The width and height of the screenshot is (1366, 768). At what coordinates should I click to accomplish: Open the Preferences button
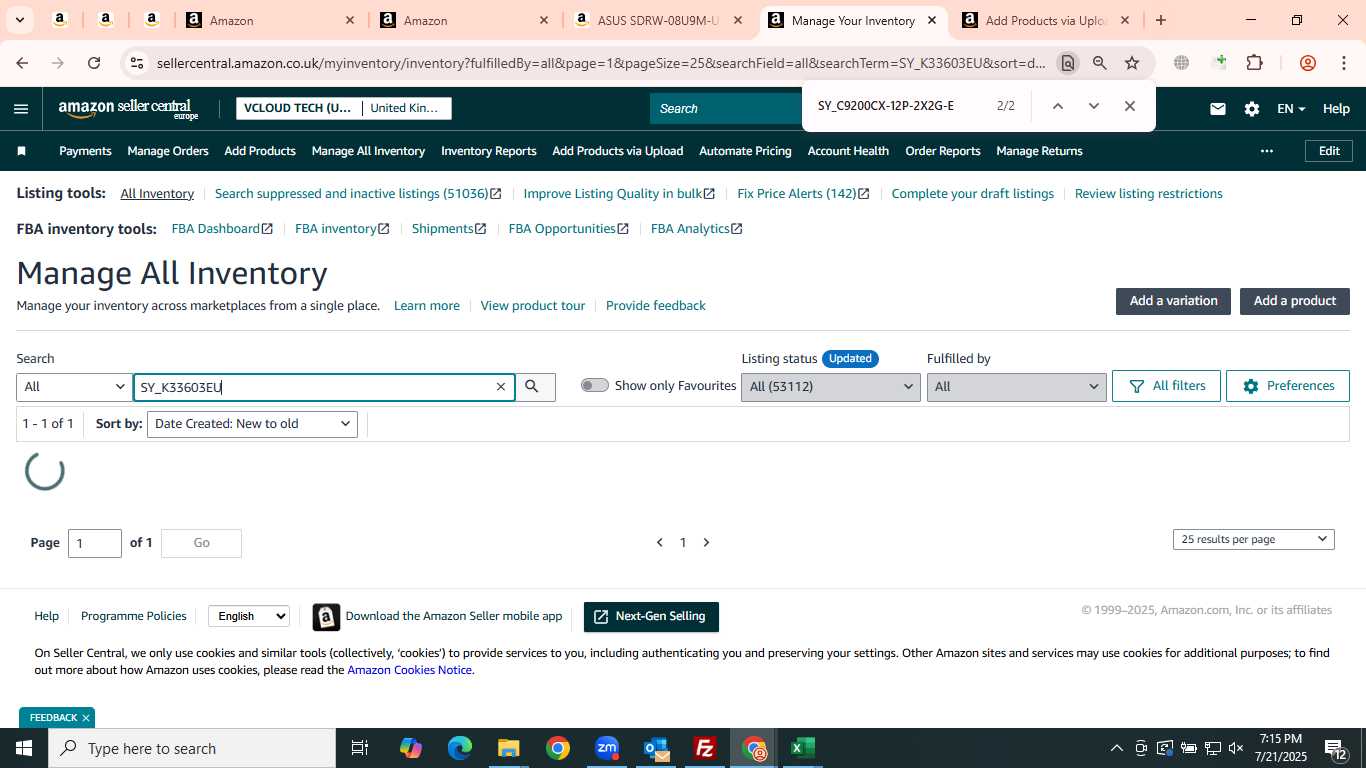[x=1288, y=386]
